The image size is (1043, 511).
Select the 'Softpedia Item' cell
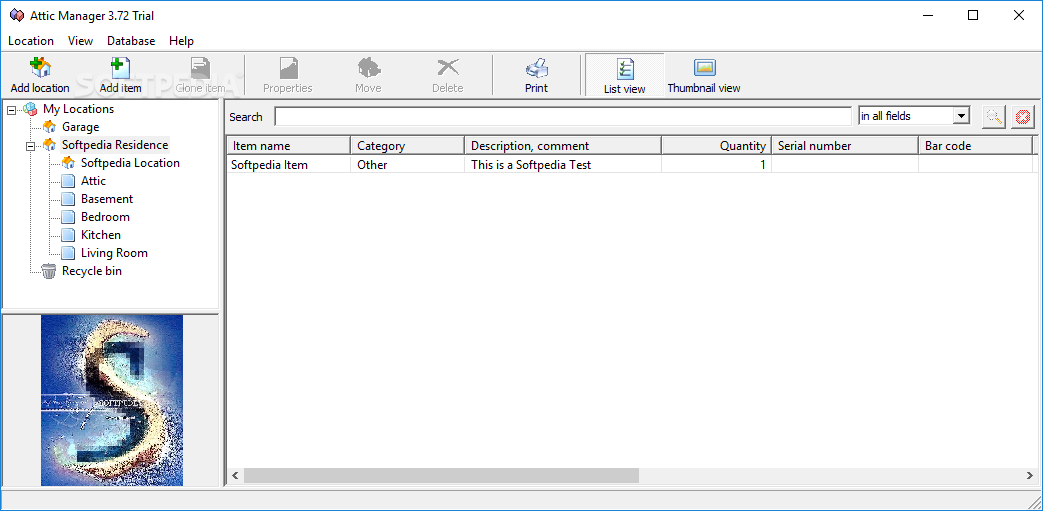tap(289, 164)
